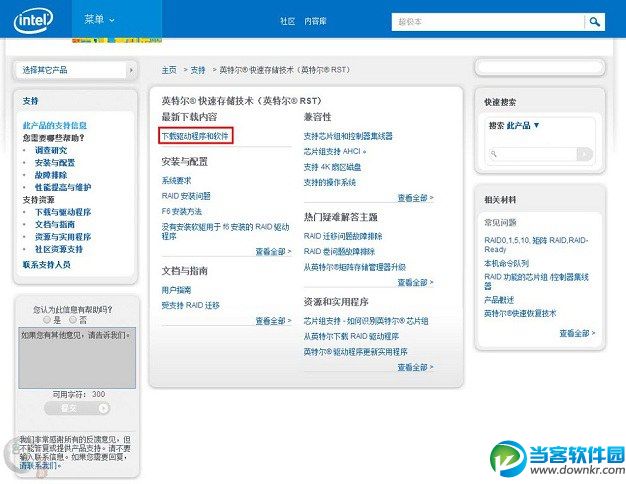Open 芯片组支持 AHCI link
The width and height of the screenshot is (626, 484).
point(335,151)
